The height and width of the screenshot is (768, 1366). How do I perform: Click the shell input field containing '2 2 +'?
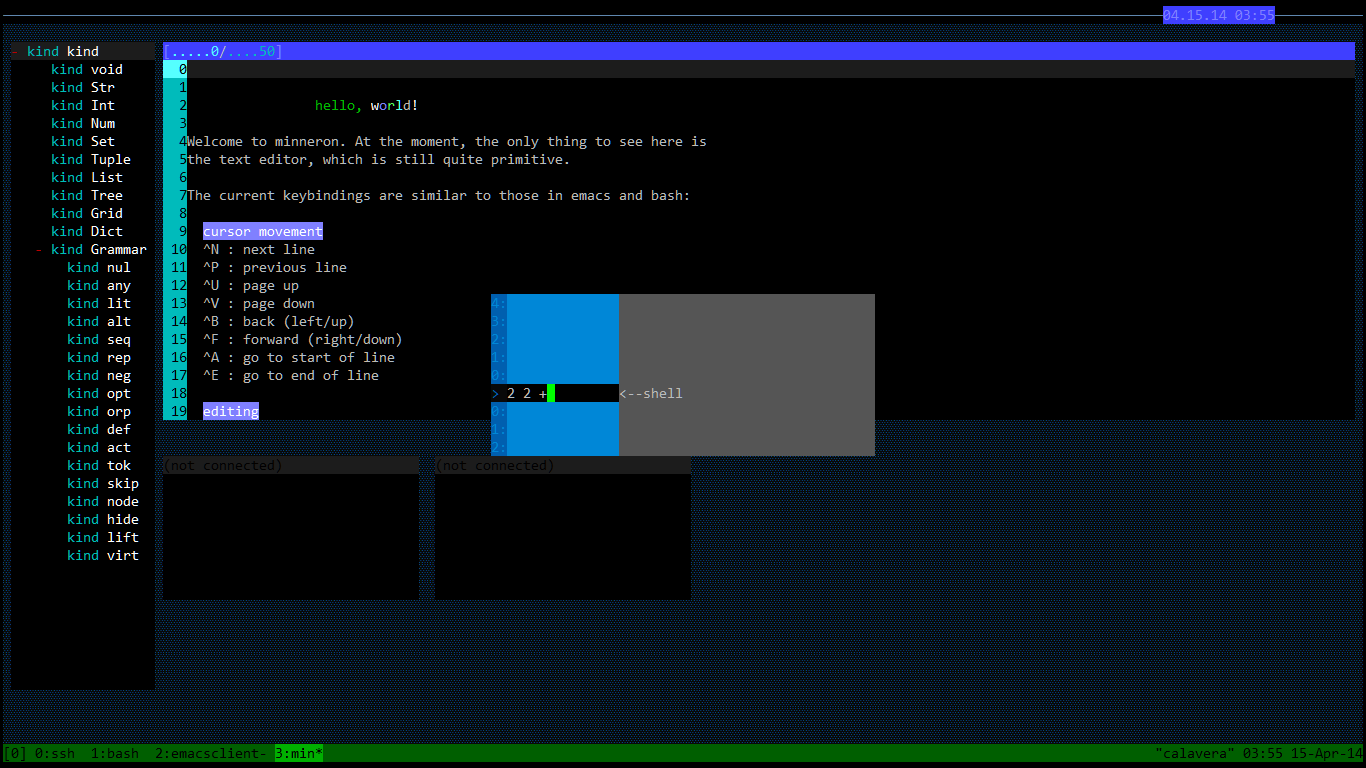click(555, 394)
